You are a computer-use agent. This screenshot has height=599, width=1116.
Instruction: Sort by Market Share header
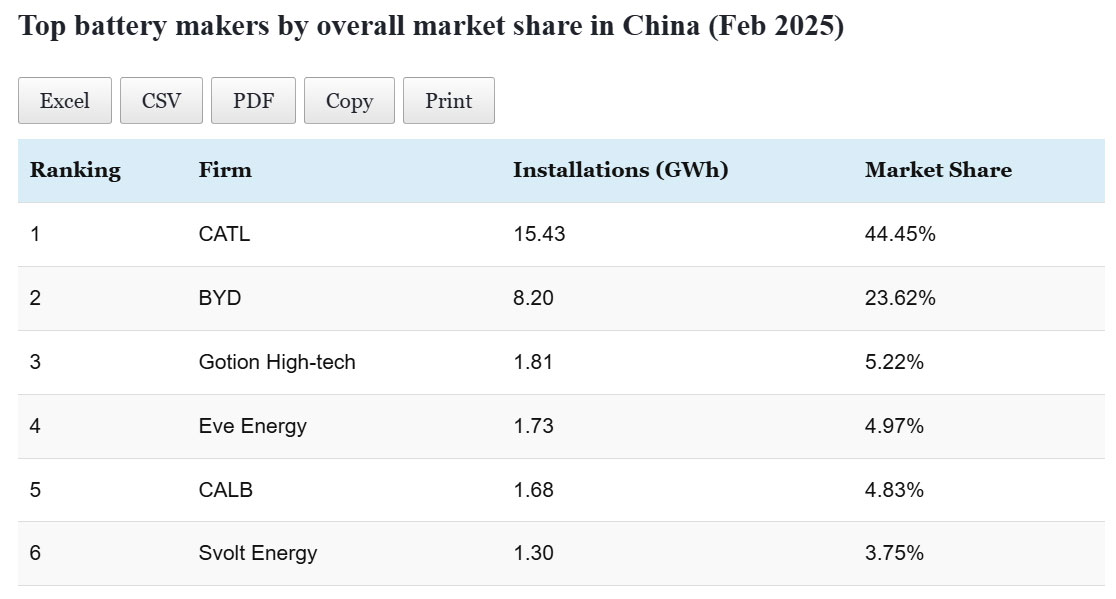click(x=938, y=170)
